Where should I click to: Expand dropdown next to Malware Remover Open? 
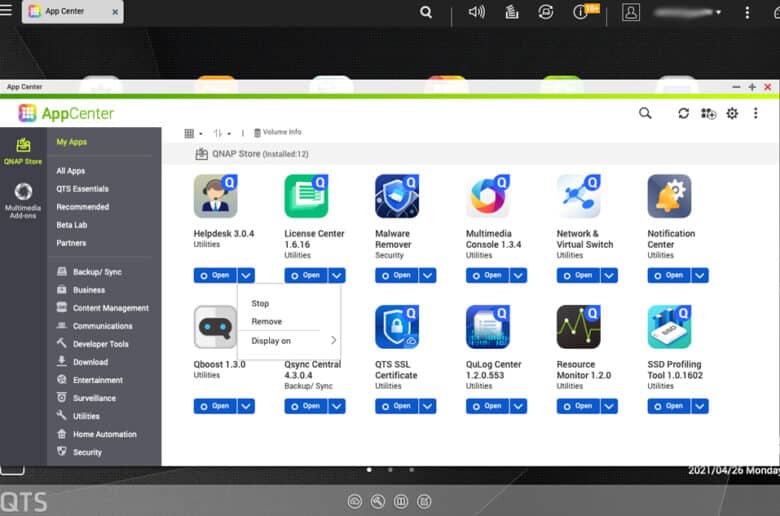point(427,275)
